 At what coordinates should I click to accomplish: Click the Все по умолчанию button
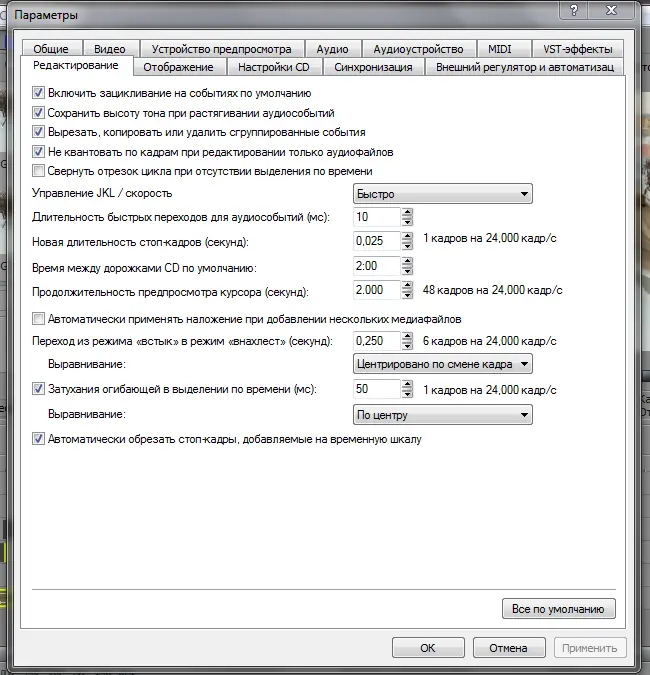pos(559,609)
